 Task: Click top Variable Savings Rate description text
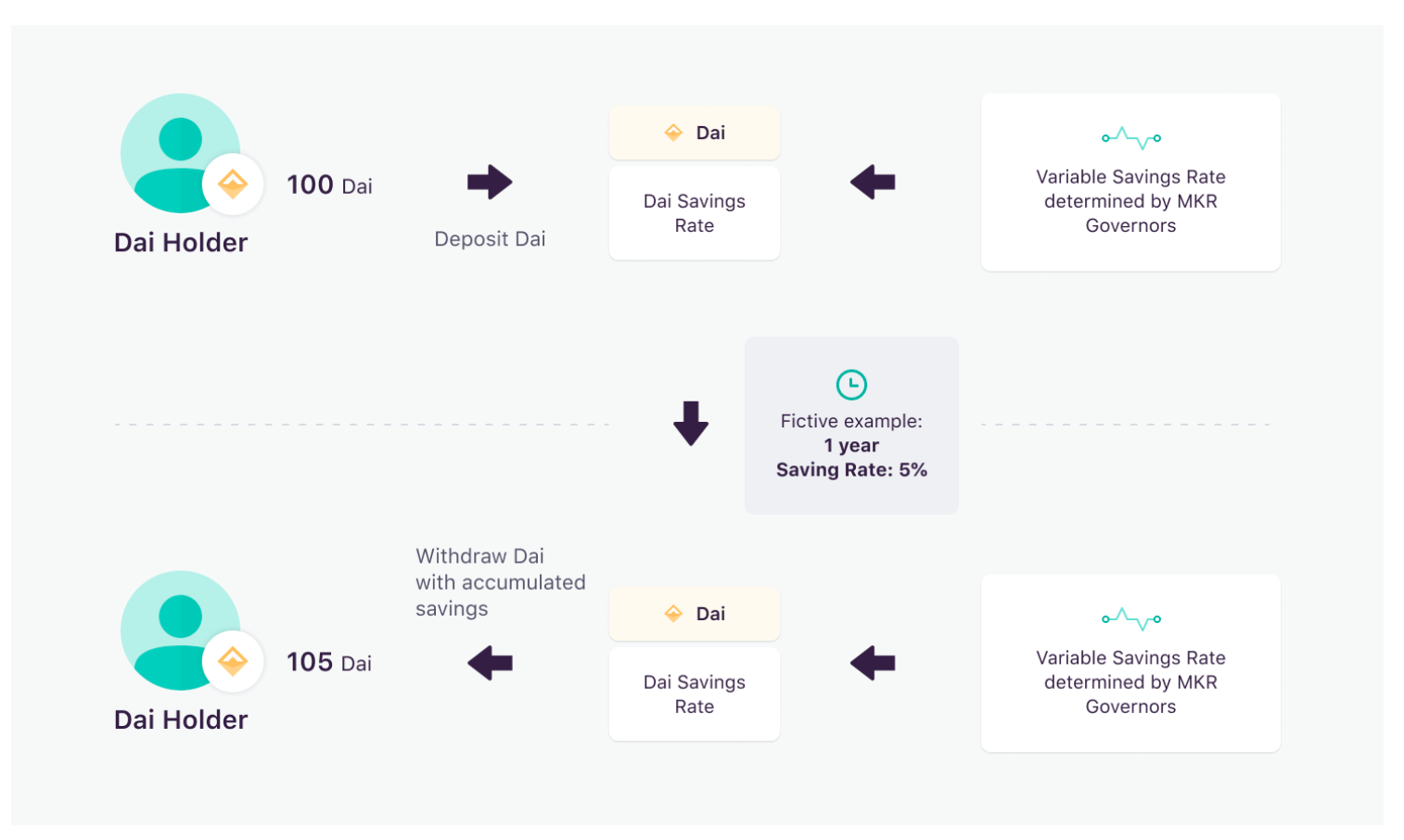(x=1130, y=201)
